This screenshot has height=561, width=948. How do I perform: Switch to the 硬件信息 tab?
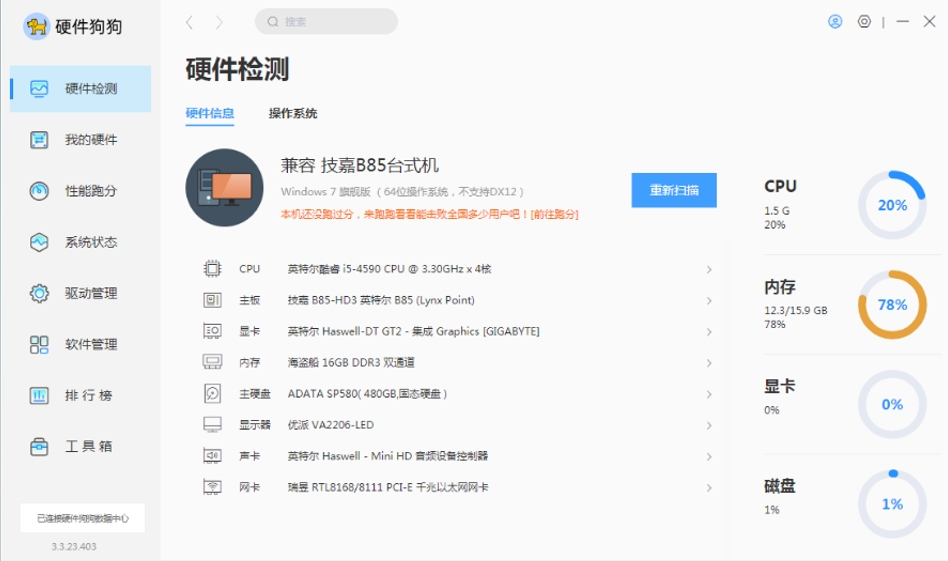[x=209, y=114]
